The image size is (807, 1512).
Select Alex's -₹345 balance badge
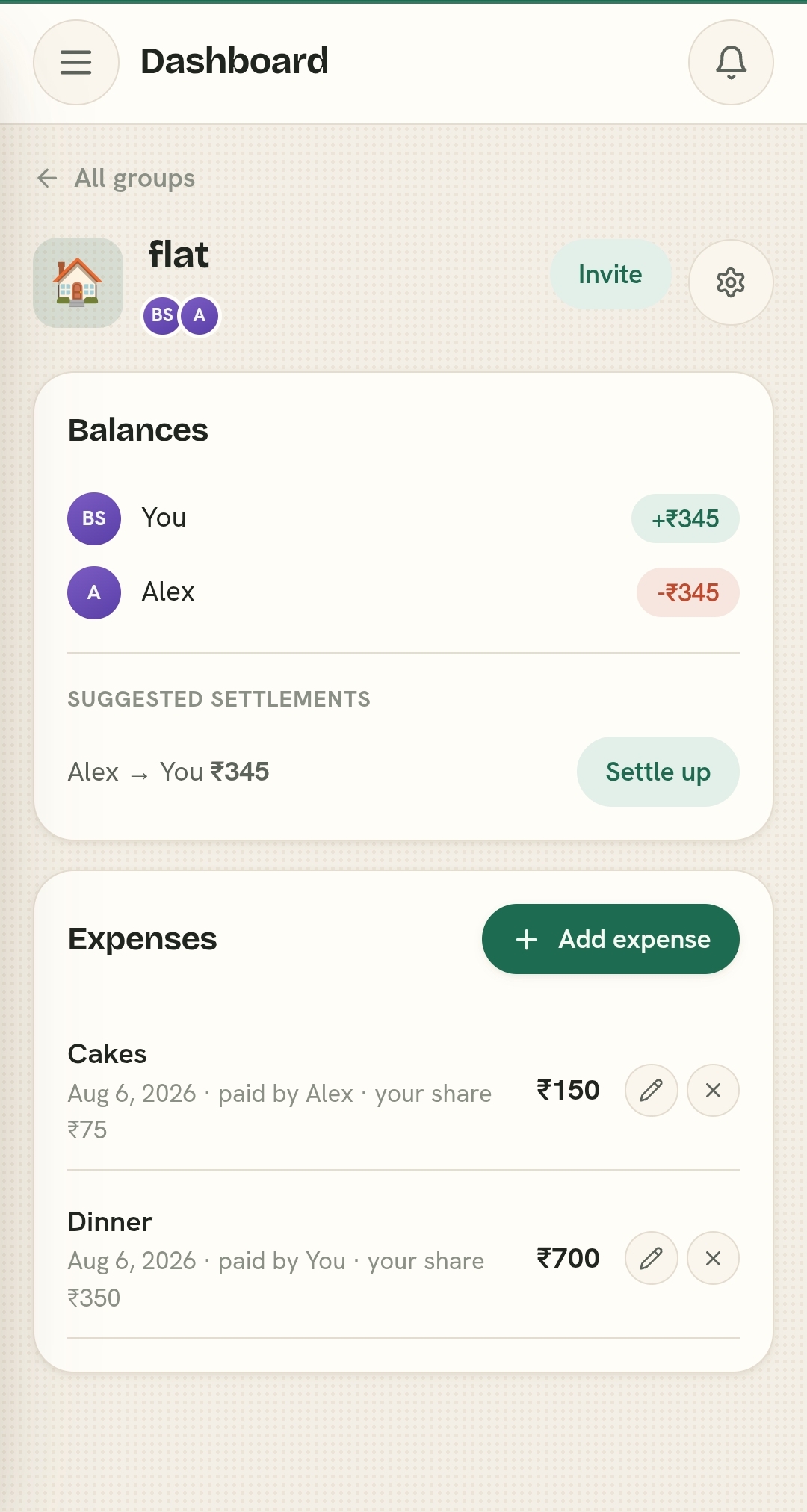tap(688, 592)
